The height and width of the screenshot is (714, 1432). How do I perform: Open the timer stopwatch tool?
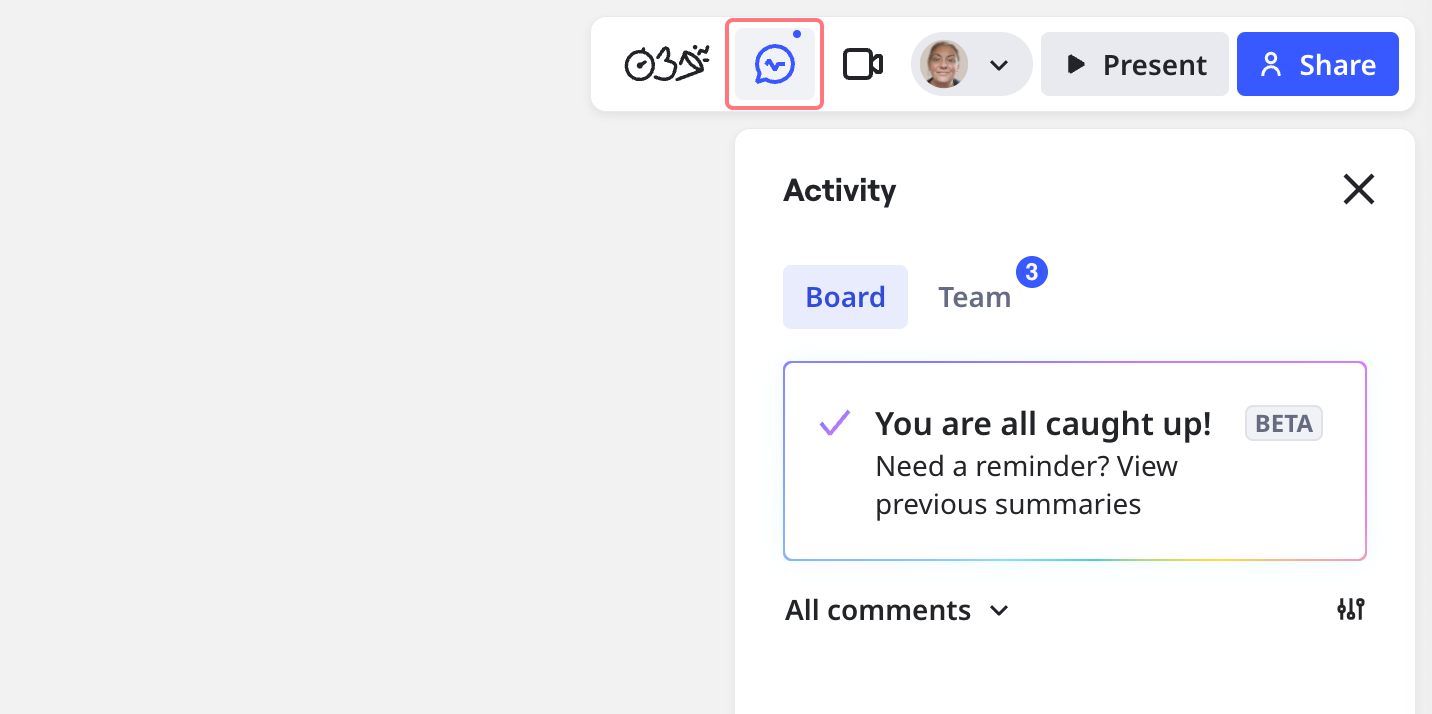(639, 64)
